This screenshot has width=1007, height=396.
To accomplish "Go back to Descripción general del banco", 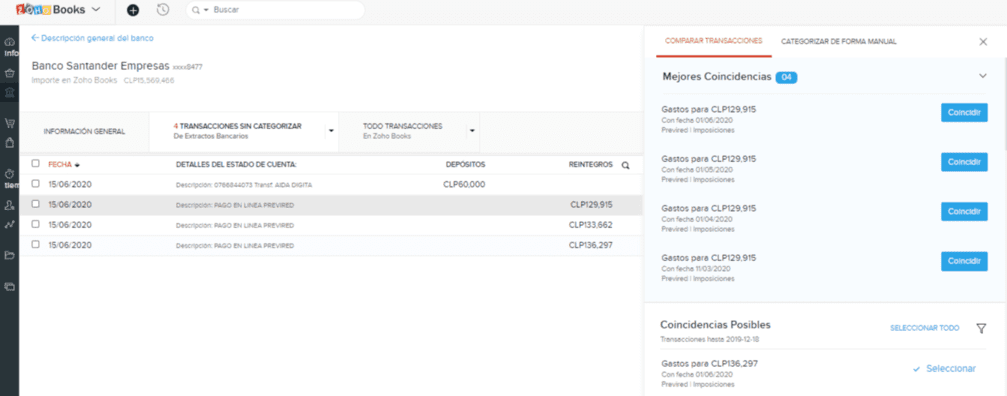I will pyautogui.click(x=92, y=38).
